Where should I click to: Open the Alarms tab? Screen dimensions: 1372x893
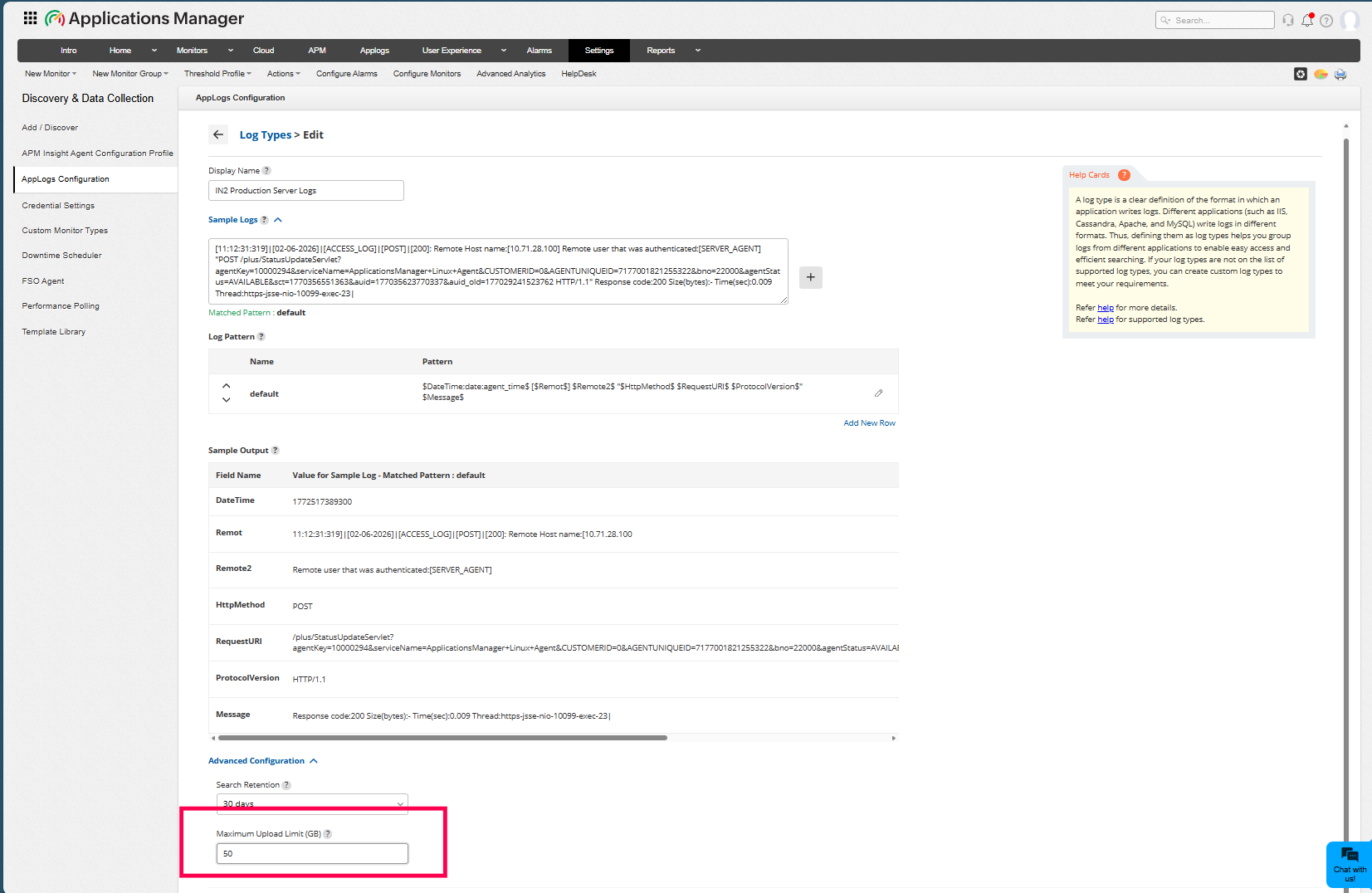pyautogui.click(x=539, y=51)
